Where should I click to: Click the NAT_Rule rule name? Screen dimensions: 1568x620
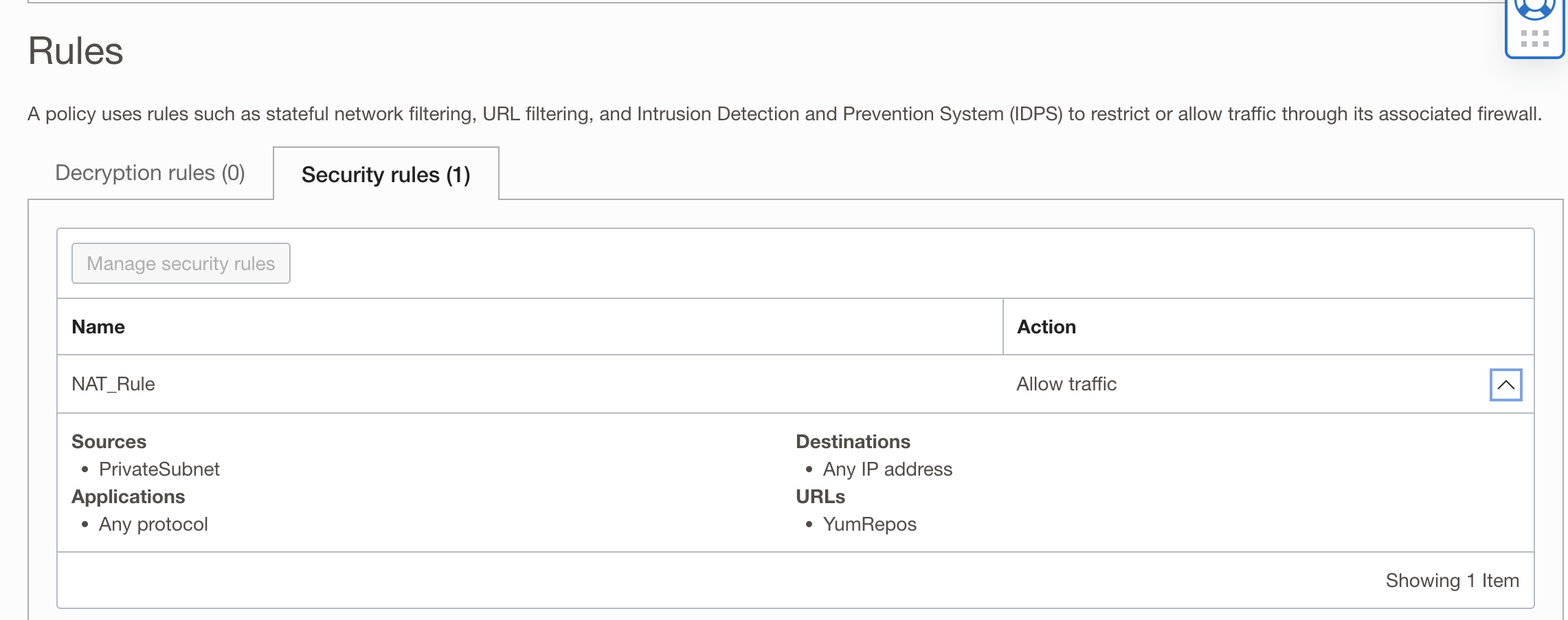pyautogui.click(x=113, y=384)
